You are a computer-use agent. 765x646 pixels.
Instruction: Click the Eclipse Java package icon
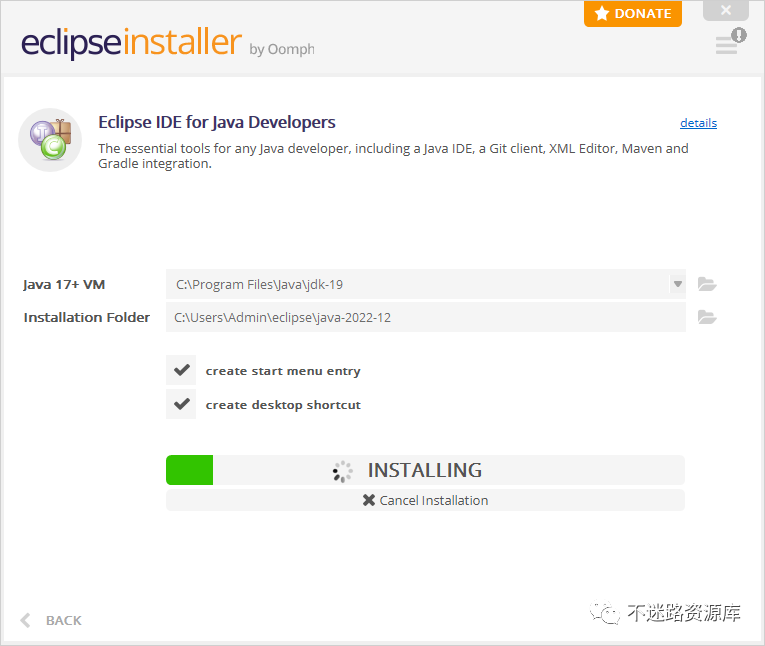point(50,140)
